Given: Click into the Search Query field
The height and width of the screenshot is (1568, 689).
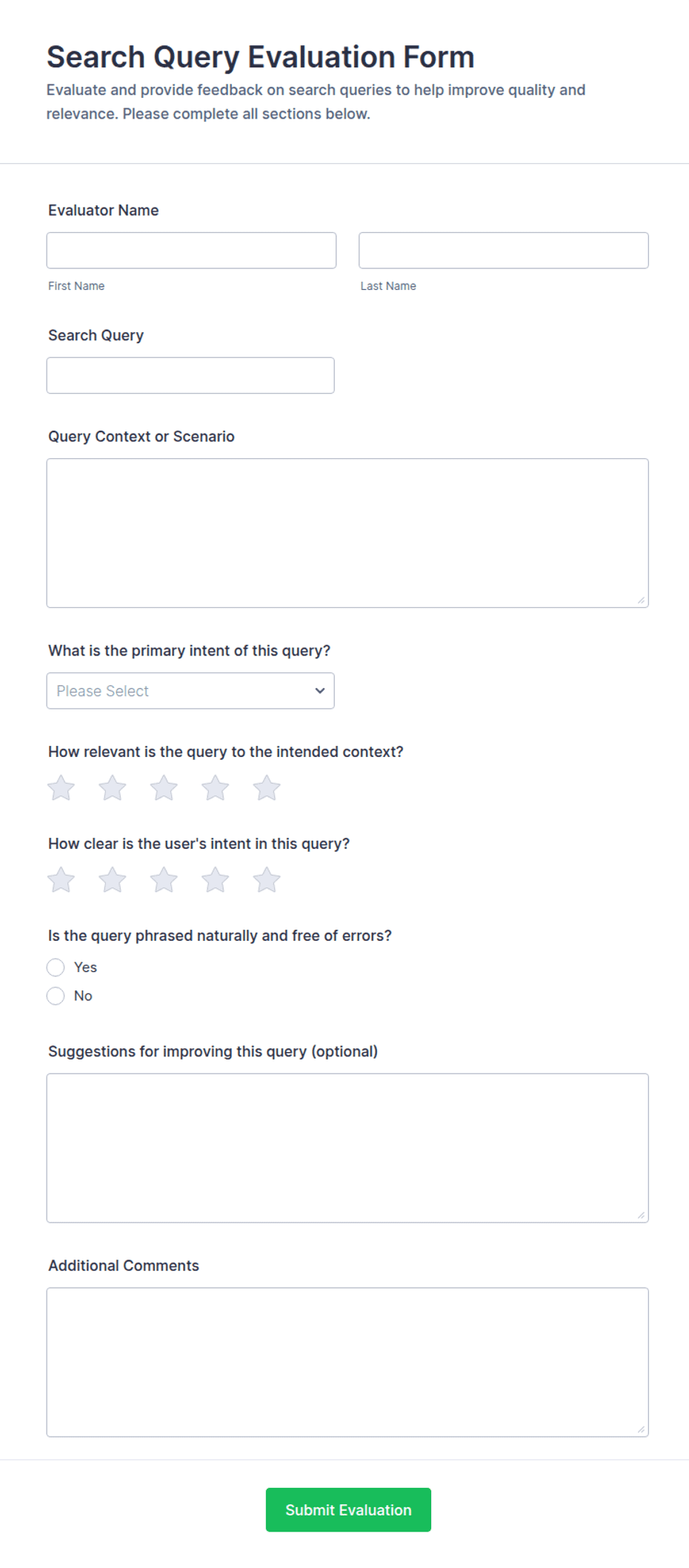Looking at the screenshot, I should [x=190, y=375].
